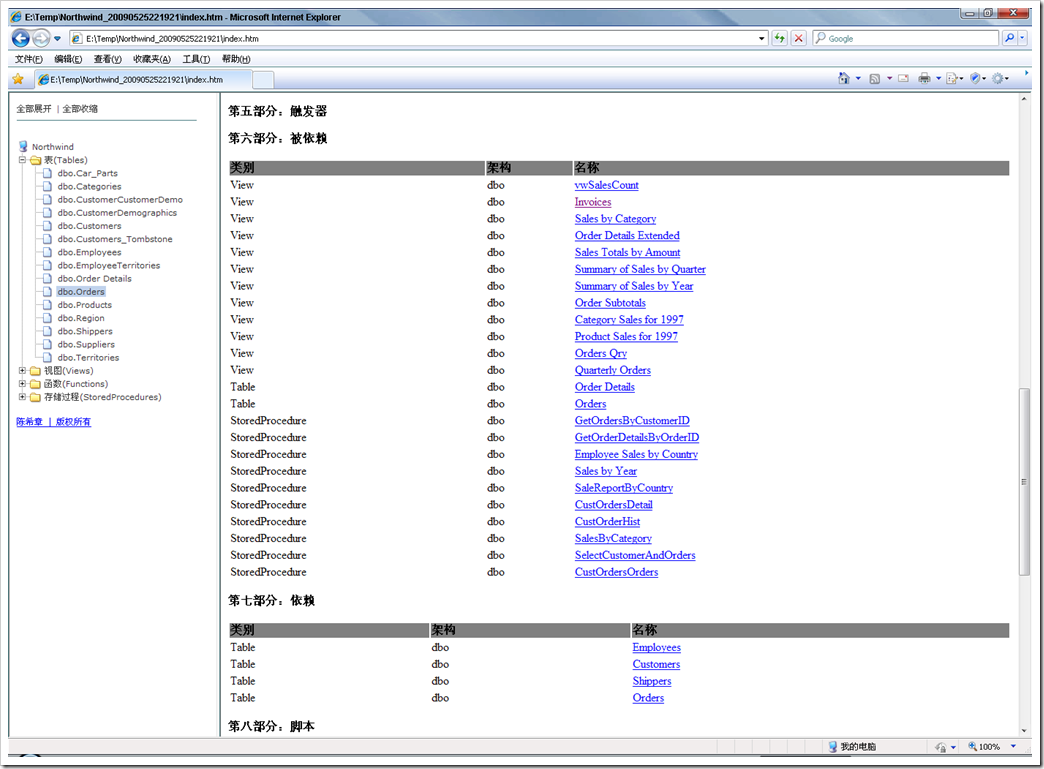Open Sales by Category link
This screenshot has width=1044, height=769.
tap(615, 218)
